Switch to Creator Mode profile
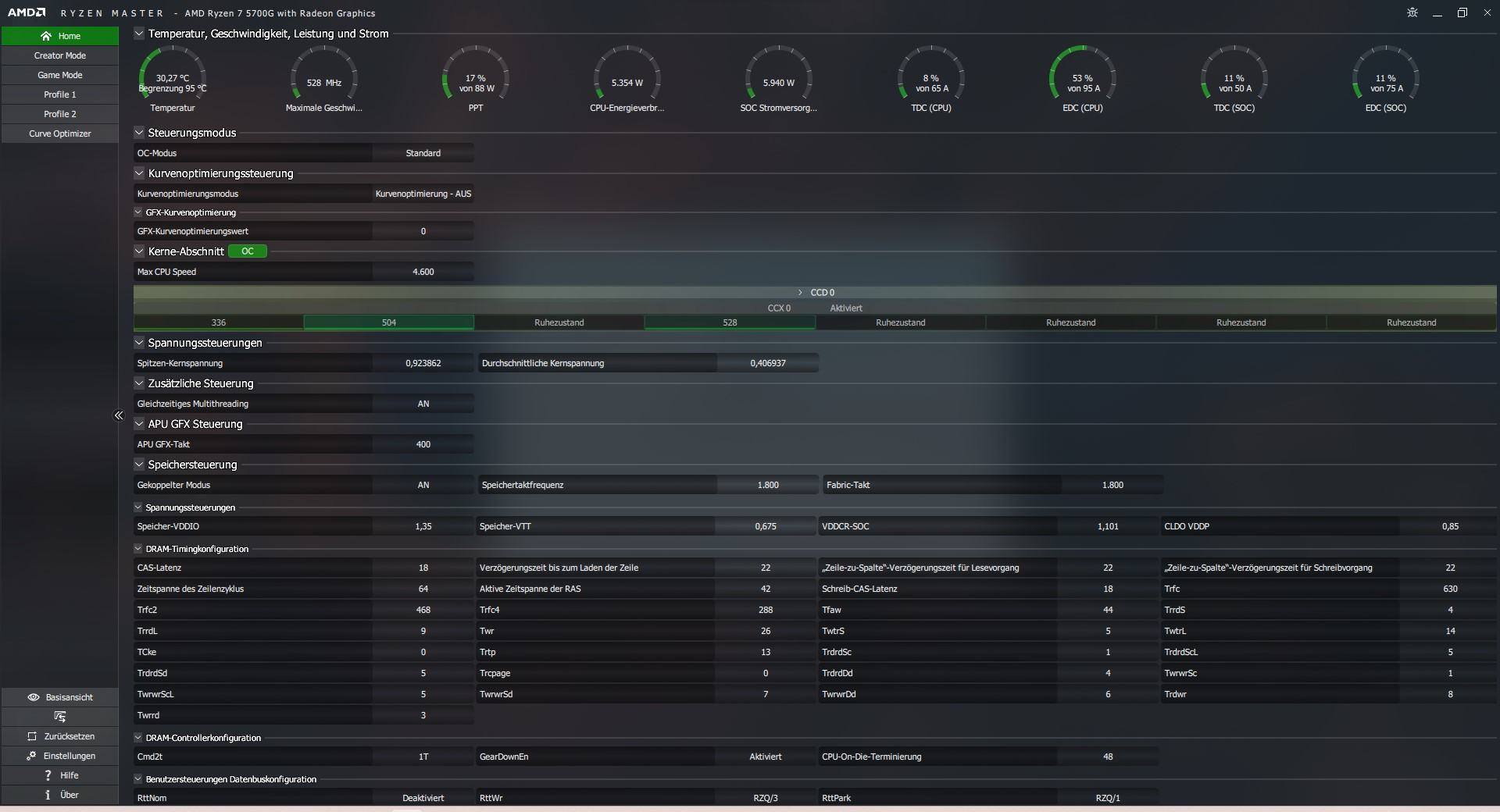The width and height of the screenshot is (1500, 812). click(x=60, y=55)
